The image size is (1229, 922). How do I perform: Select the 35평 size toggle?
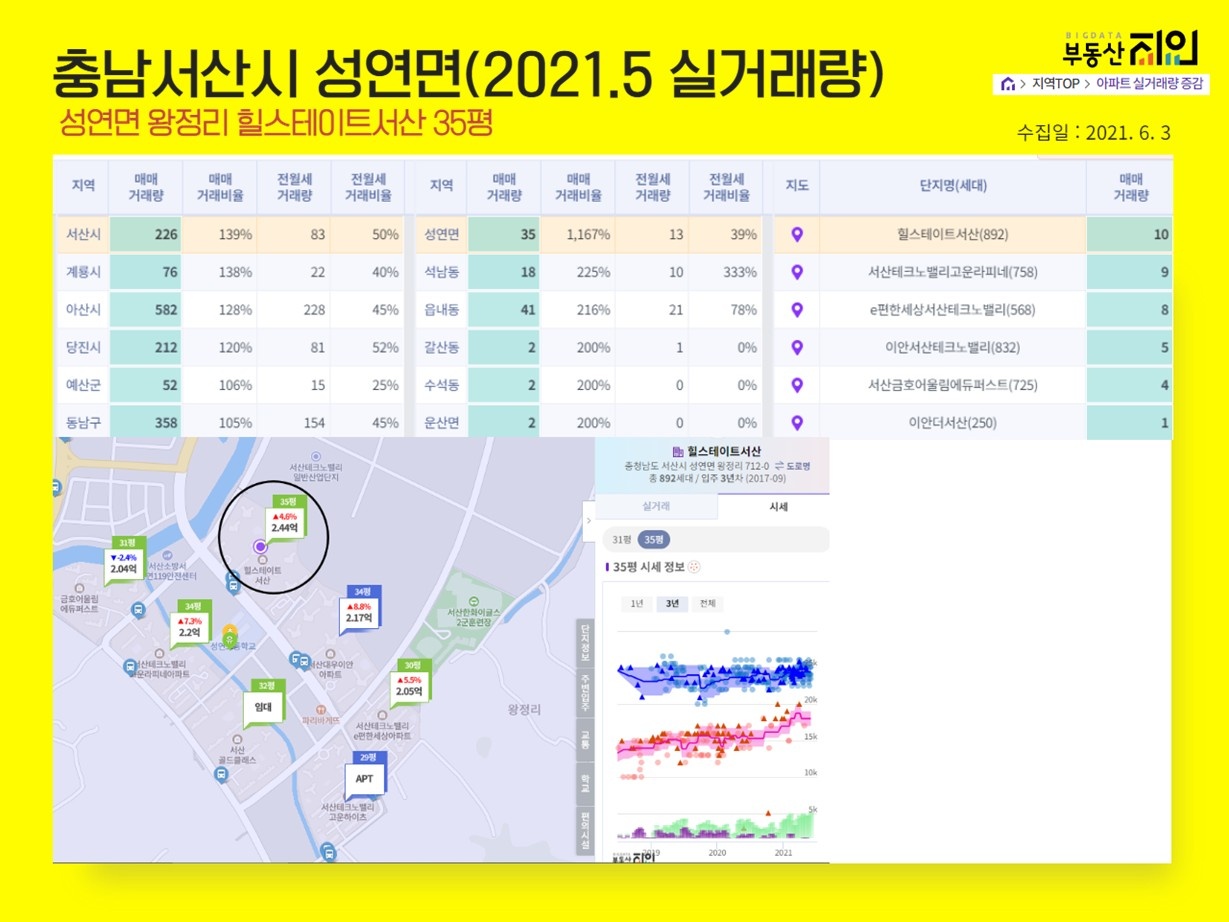(x=655, y=540)
